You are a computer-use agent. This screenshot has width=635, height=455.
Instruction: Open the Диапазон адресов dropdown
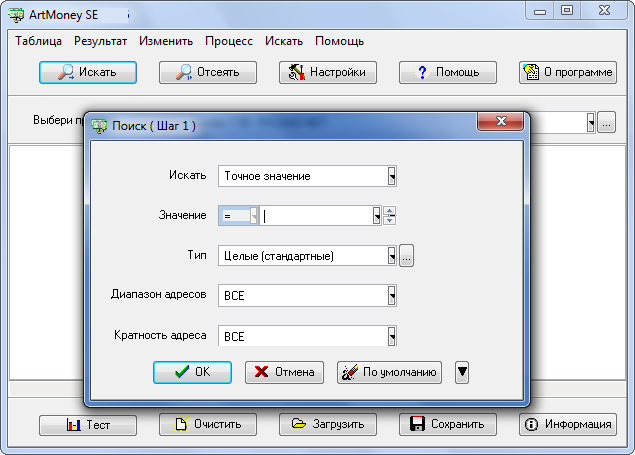click(392, 296)
